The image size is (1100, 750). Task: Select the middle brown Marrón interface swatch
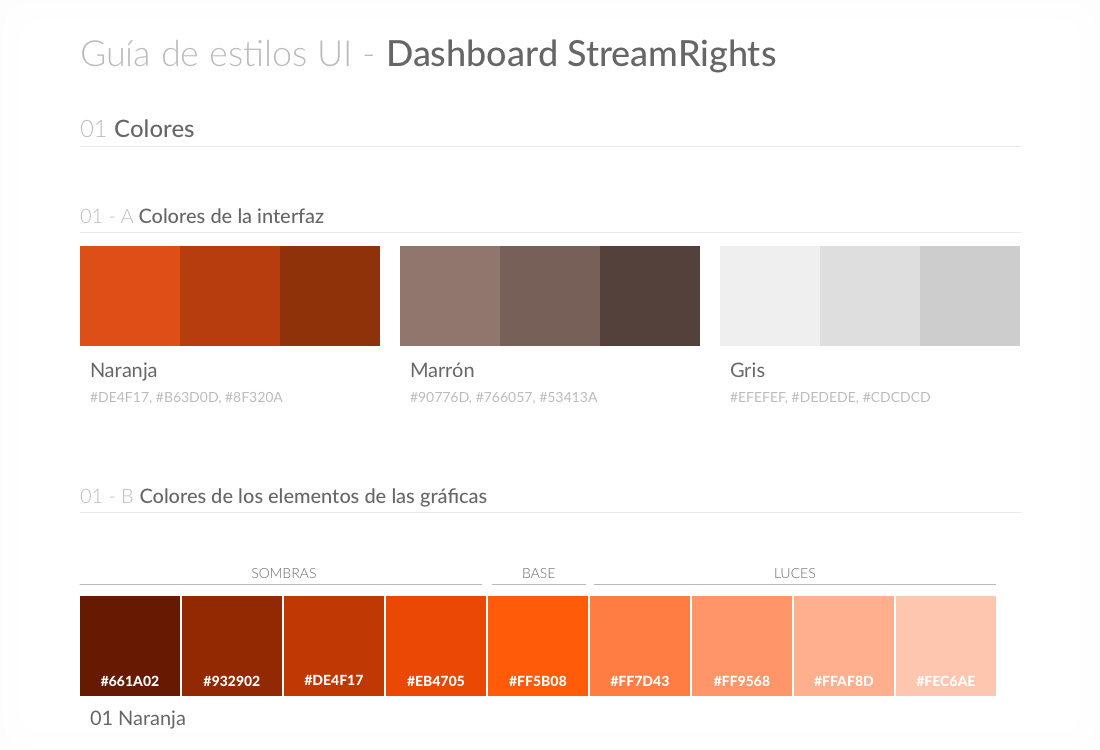coord(550,296)
